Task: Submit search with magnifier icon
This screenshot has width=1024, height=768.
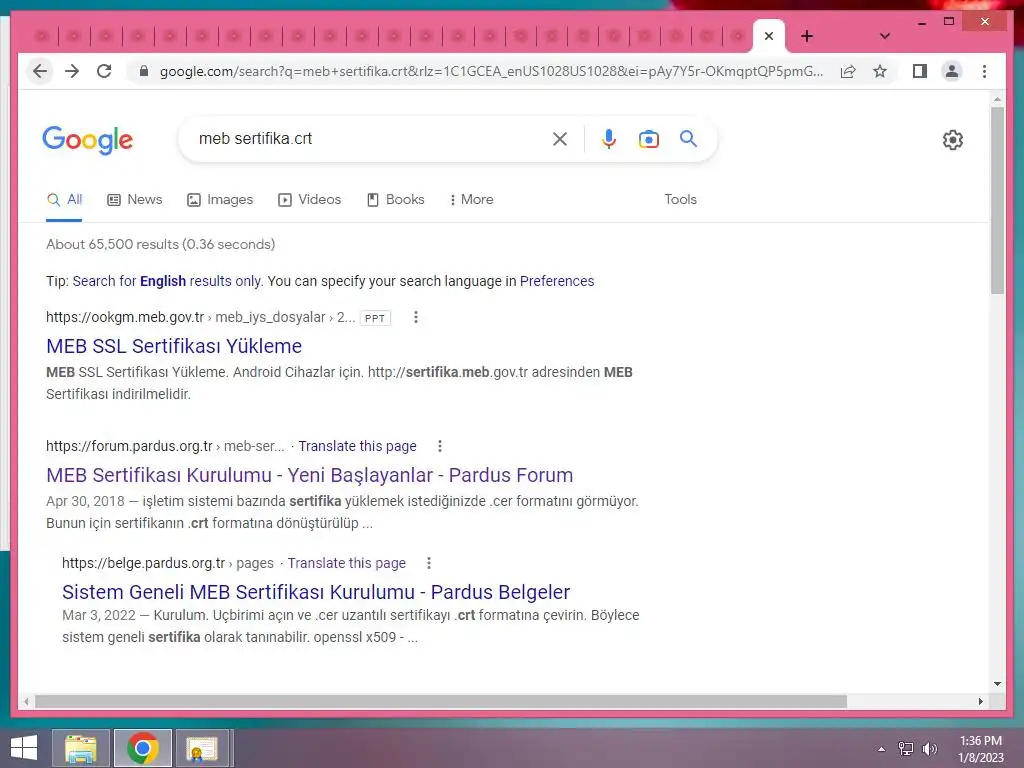Action: click(x=688, y=138)
